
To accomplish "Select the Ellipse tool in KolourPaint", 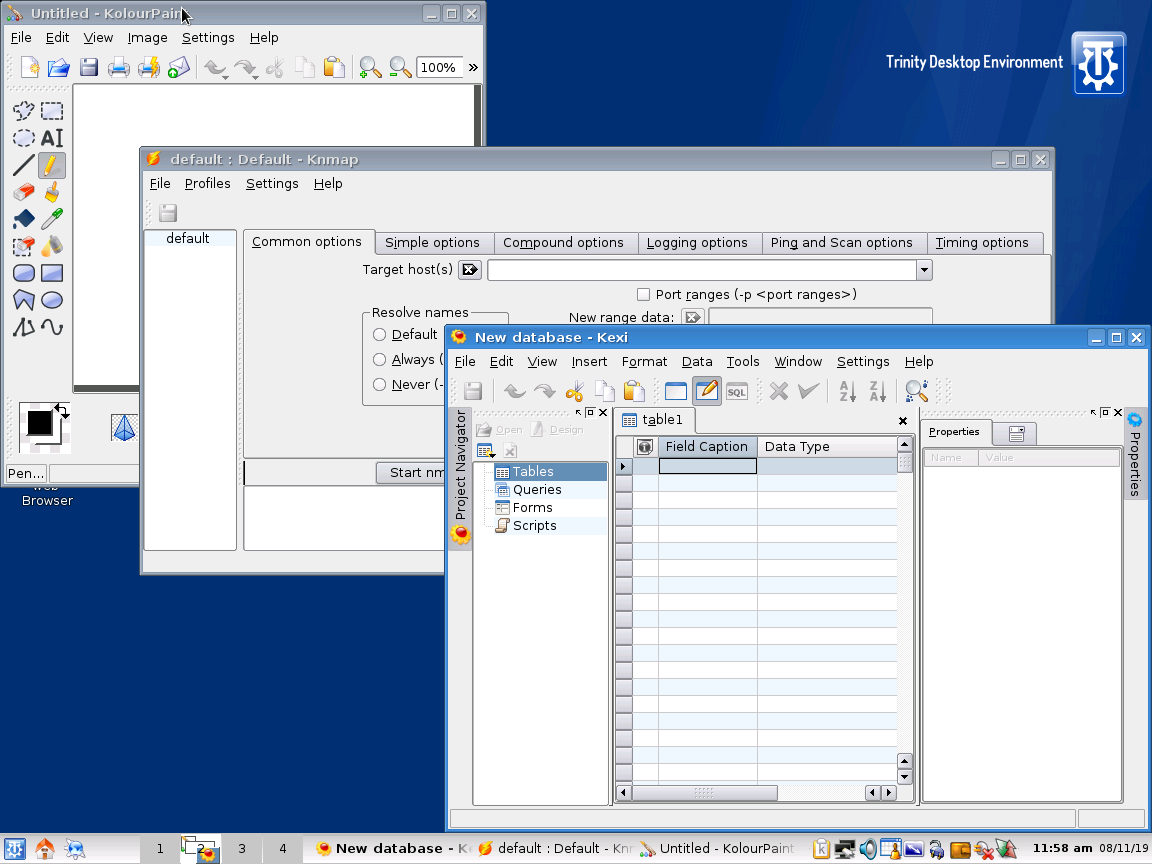I will click(x=51, y=300).
